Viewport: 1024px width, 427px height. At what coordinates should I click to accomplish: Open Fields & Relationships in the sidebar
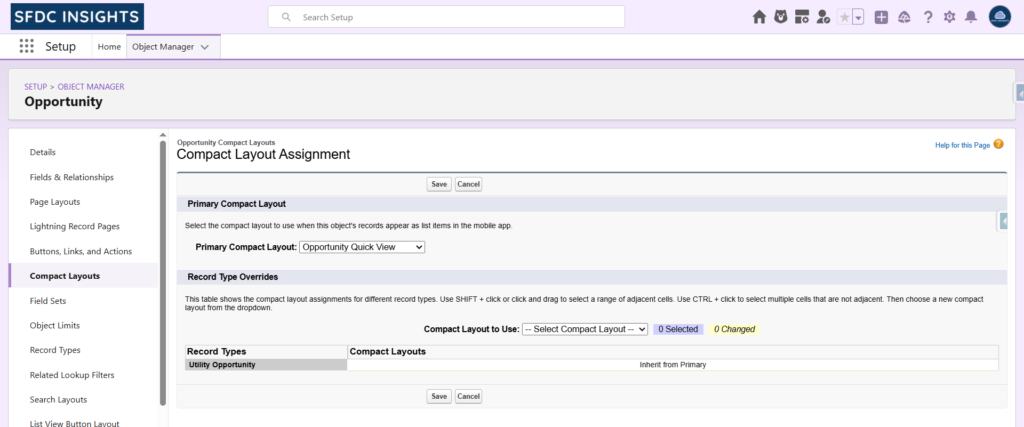point(71,177)
